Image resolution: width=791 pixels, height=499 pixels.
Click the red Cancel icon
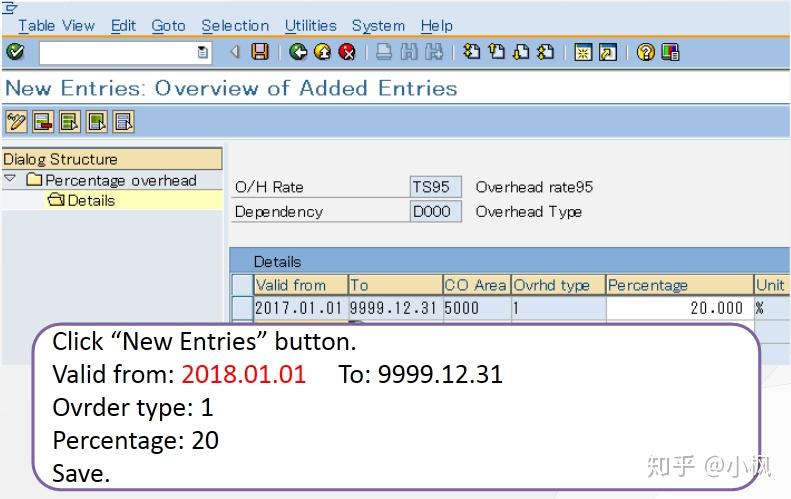(x=347, y=52)
